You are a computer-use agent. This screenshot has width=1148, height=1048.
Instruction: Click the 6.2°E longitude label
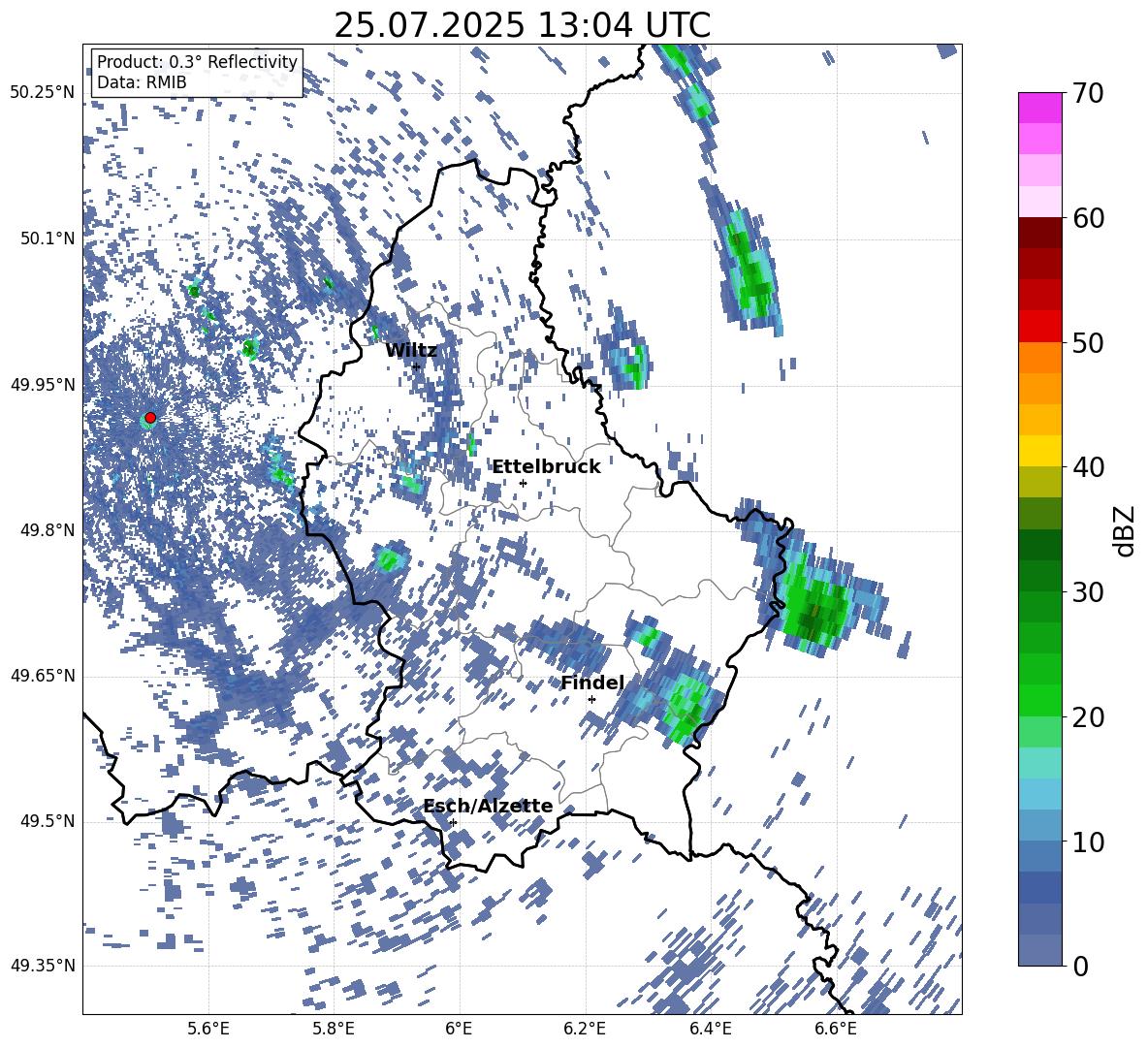click(585, 1029)
